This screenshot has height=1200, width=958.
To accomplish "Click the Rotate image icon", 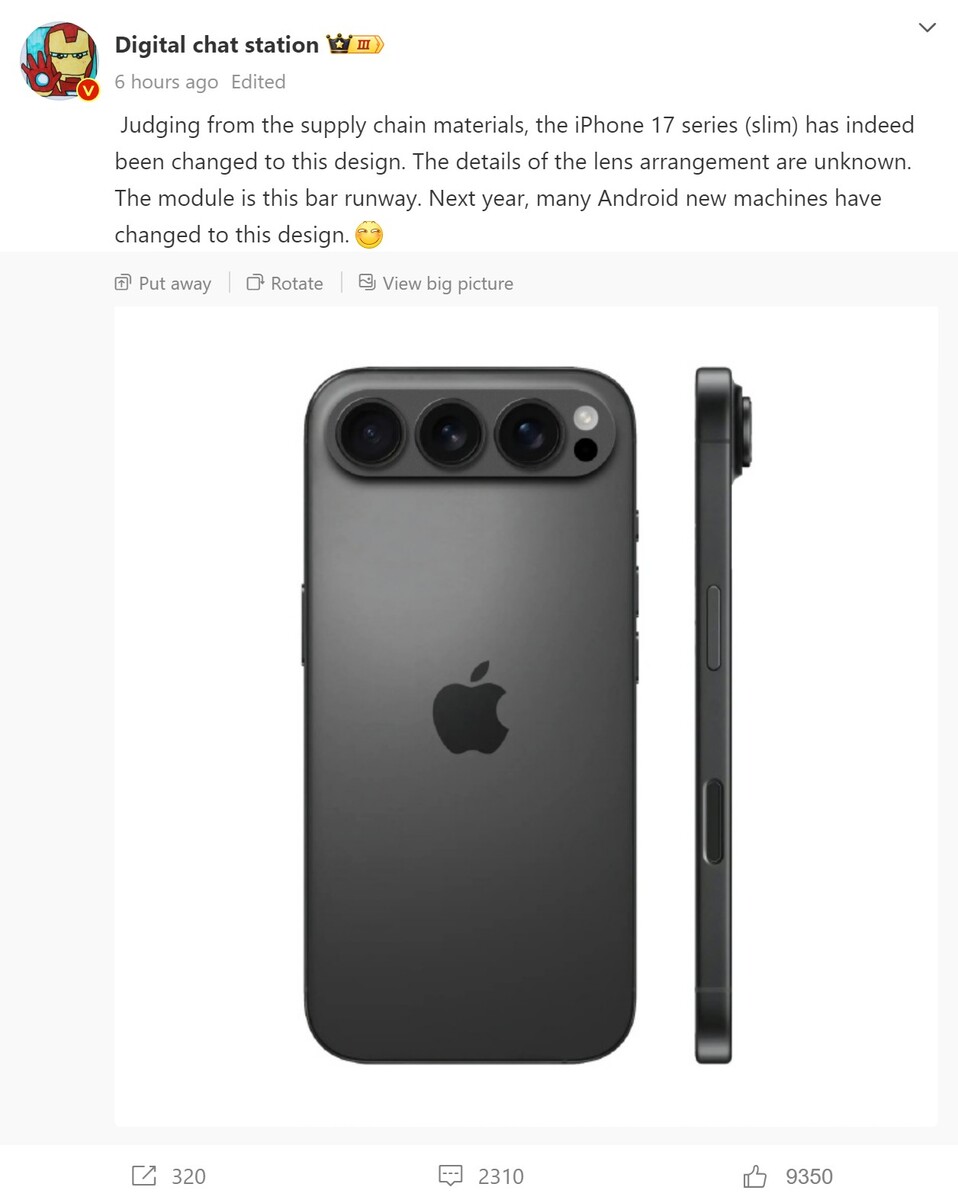I will pos(255,283).
